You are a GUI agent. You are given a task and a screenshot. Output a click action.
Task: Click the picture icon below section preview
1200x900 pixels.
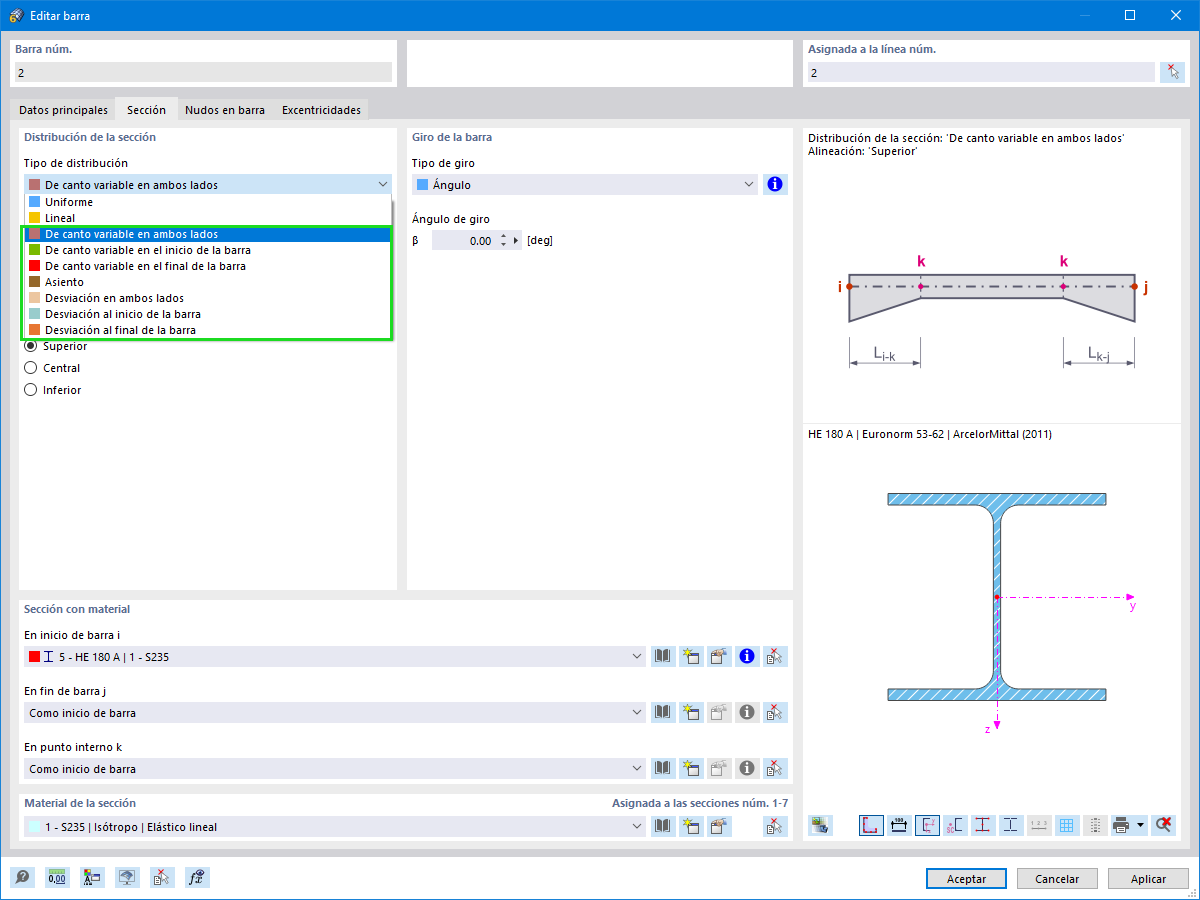821,826
